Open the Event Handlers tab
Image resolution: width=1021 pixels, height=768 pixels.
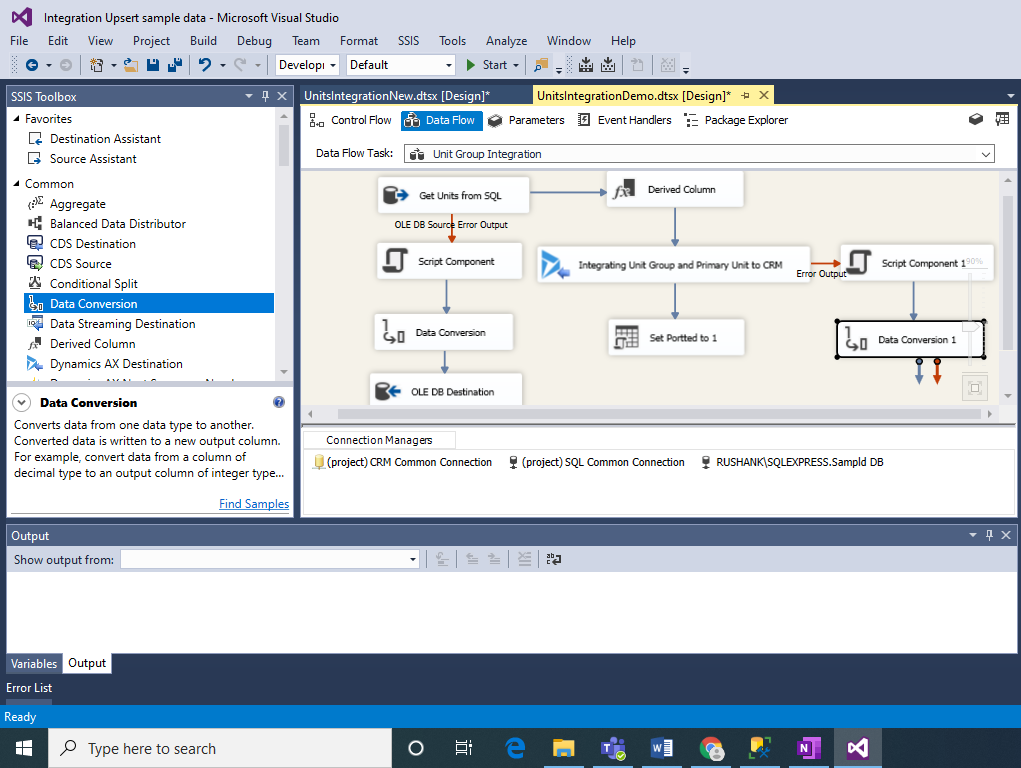tap(625, 120)
